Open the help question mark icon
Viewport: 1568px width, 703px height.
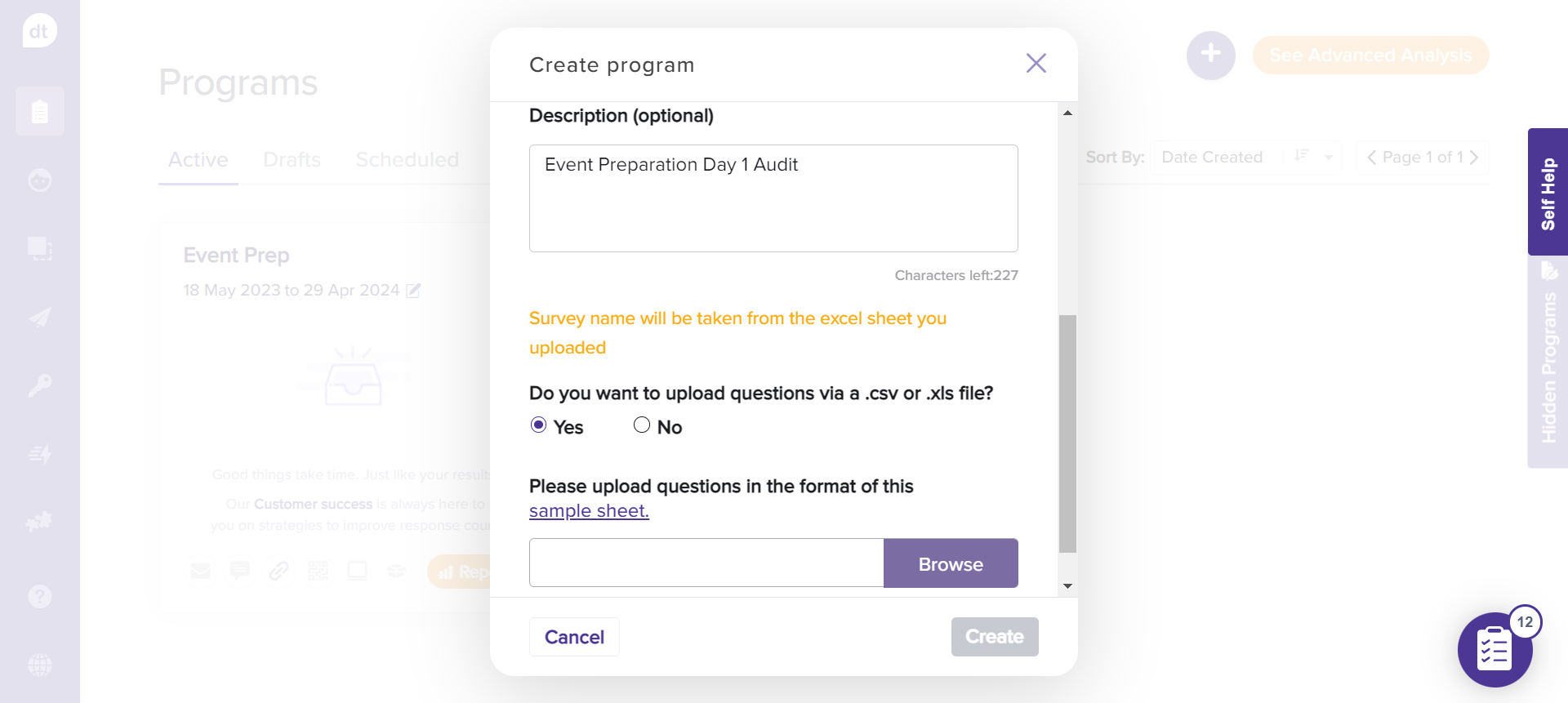(x=39, y=597)
